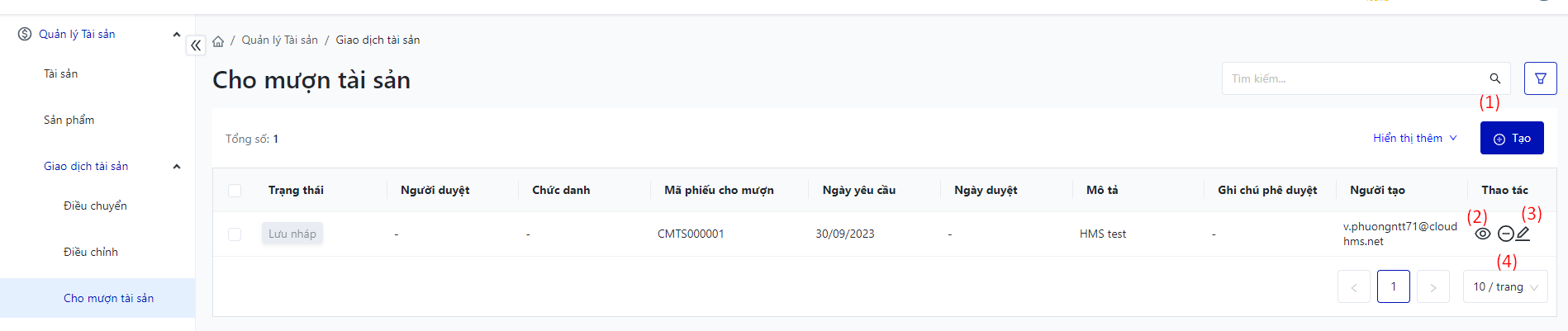Go to next page arrow
Screen dimensions: 1568x331
coord(1433,286)
